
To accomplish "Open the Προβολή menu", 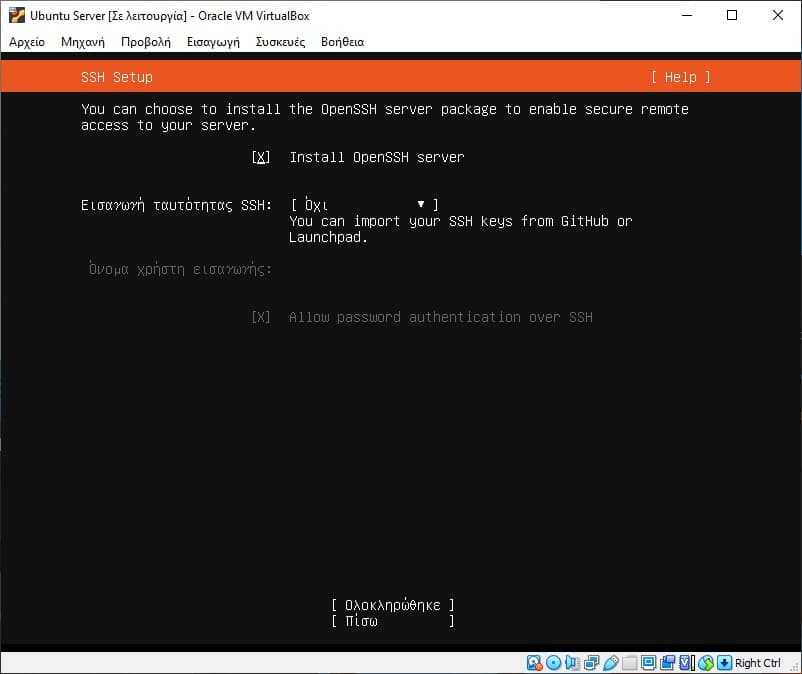I will coord(146,42).
